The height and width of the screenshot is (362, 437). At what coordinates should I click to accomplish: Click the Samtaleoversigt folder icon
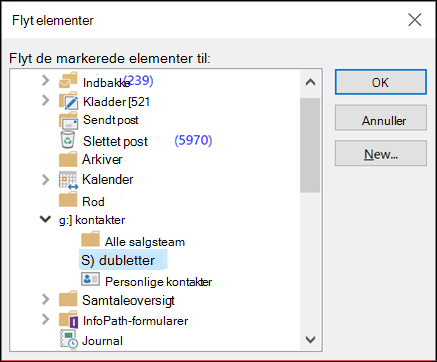tap(68, 299)
